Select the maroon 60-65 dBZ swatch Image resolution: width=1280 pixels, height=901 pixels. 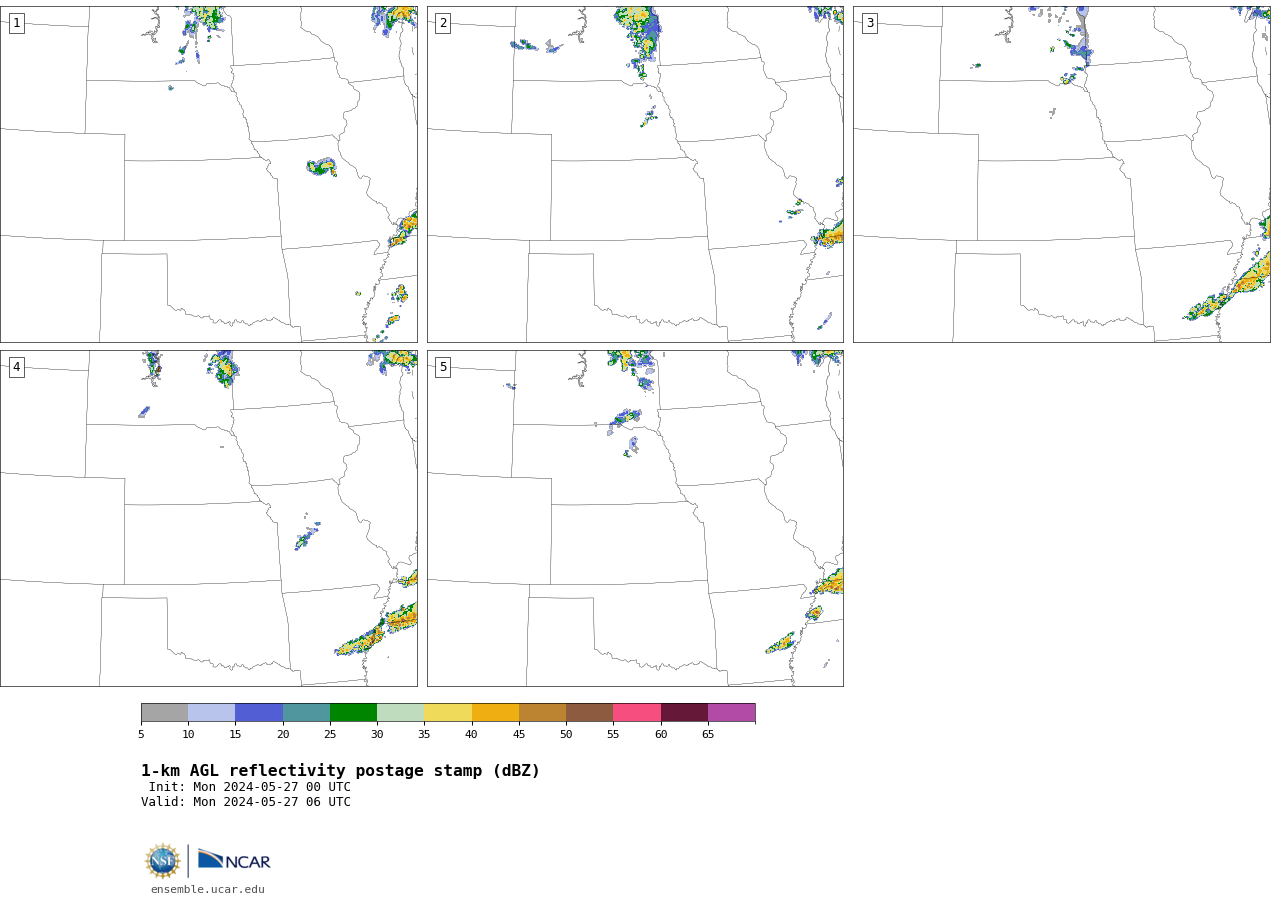tap(684, 713)
